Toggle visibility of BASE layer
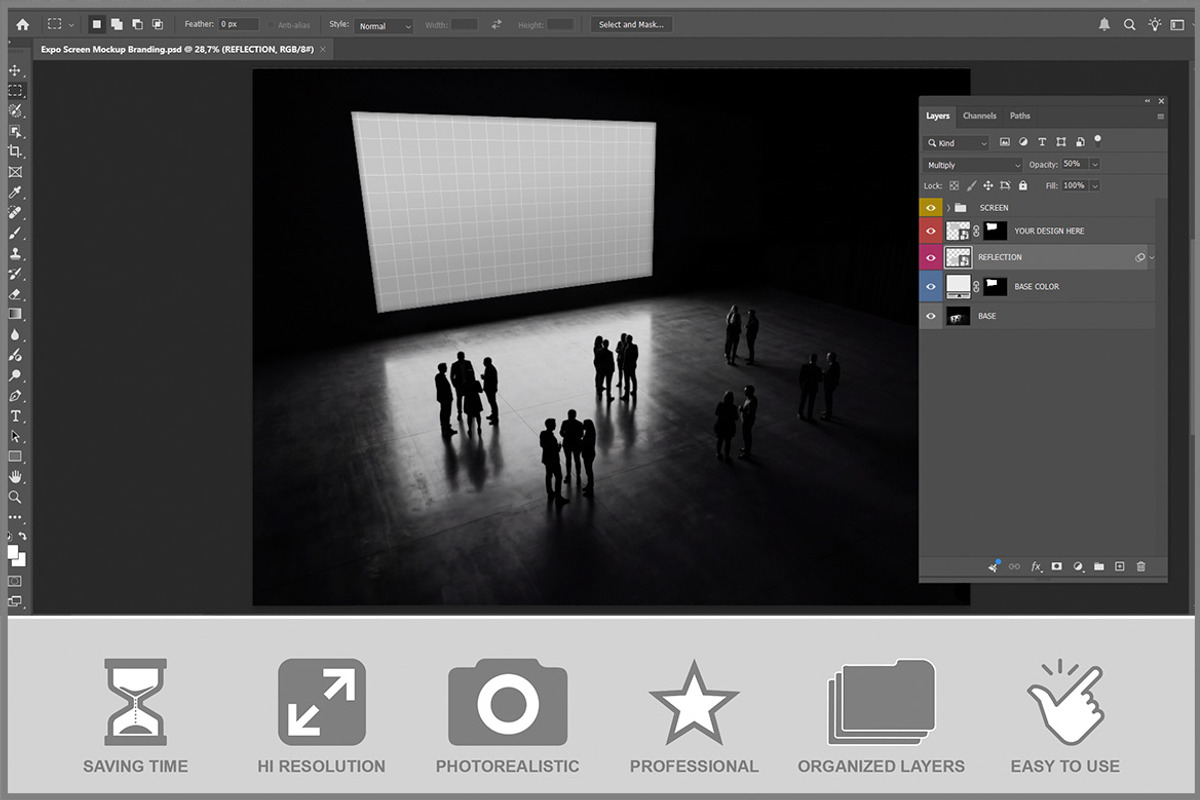The width and height of the screenshot is (1200, 800). point(931,316)
